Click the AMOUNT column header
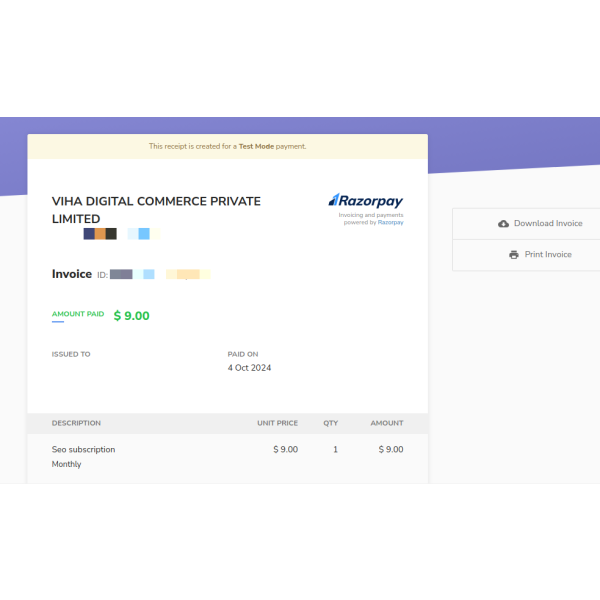 coord(387,423)
